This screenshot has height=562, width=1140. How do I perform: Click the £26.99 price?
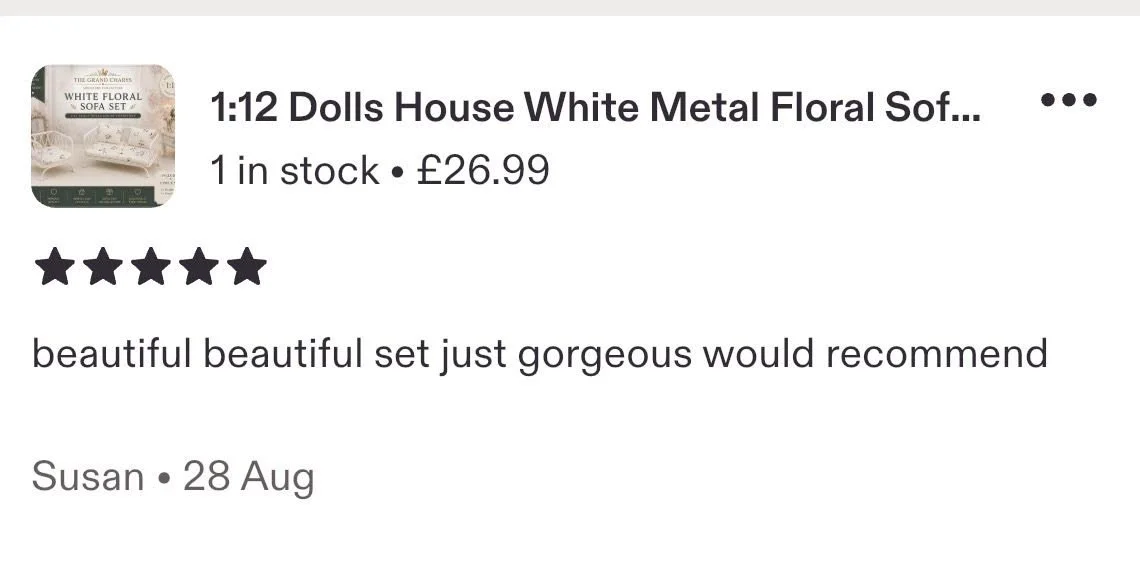pos(483,171)
